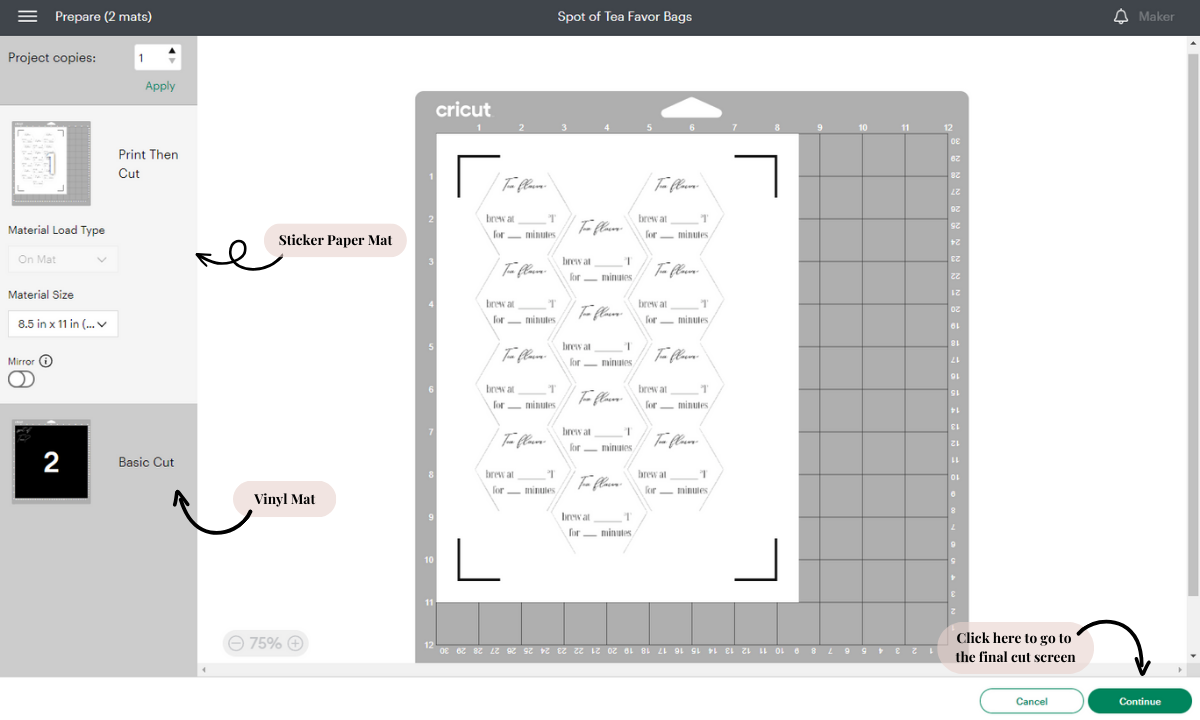Open the notifications bell
The width and height of the screenshot is (1200, 720).
(1121, 17)
